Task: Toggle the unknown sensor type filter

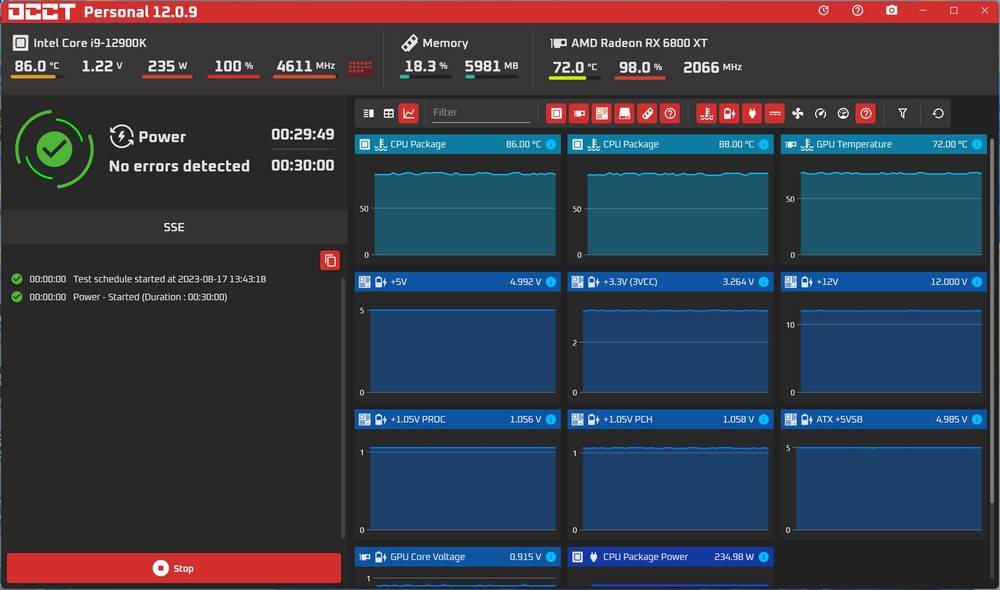Action: tap(865, 114)
